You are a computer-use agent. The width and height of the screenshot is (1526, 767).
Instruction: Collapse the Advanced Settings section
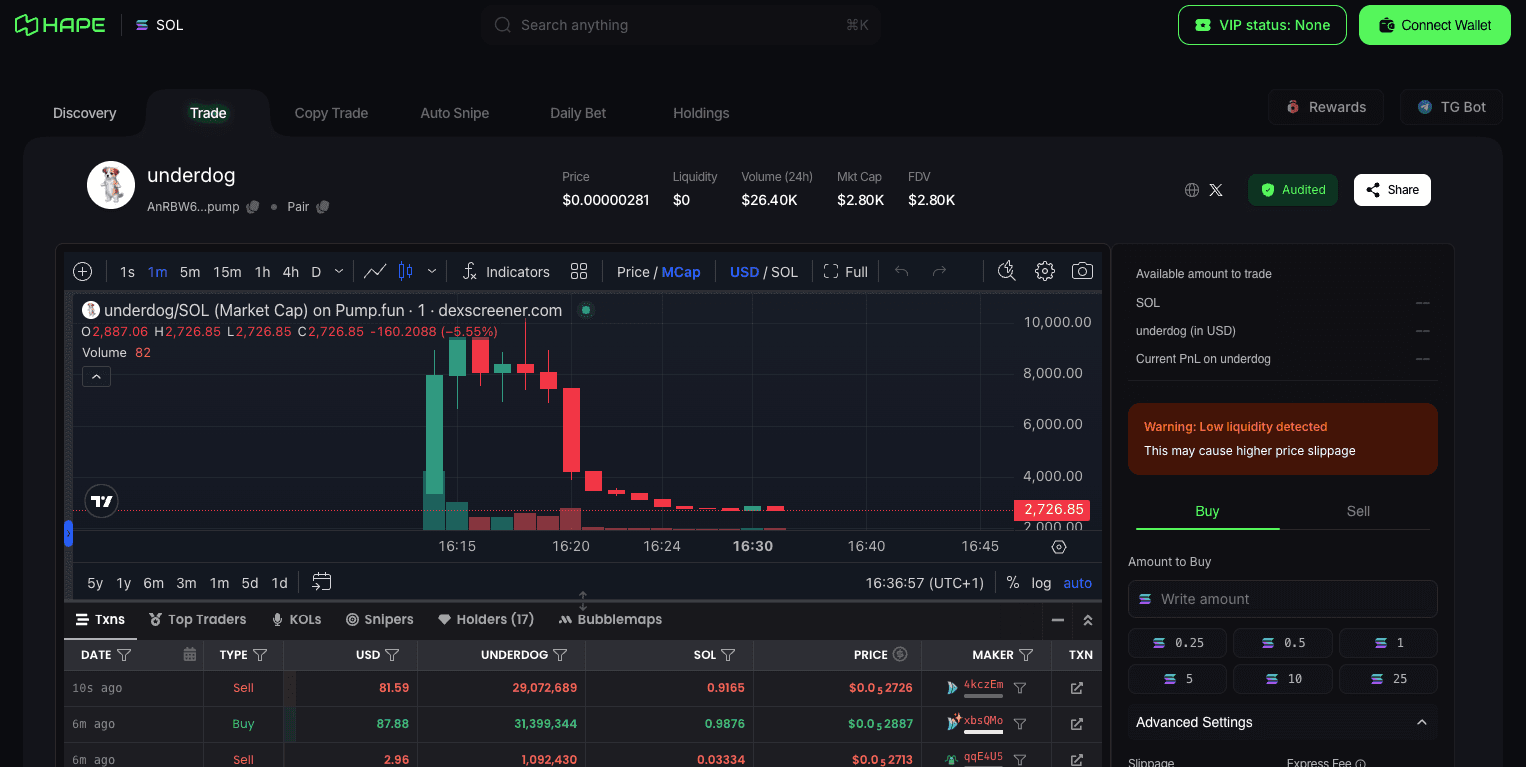1422,722
